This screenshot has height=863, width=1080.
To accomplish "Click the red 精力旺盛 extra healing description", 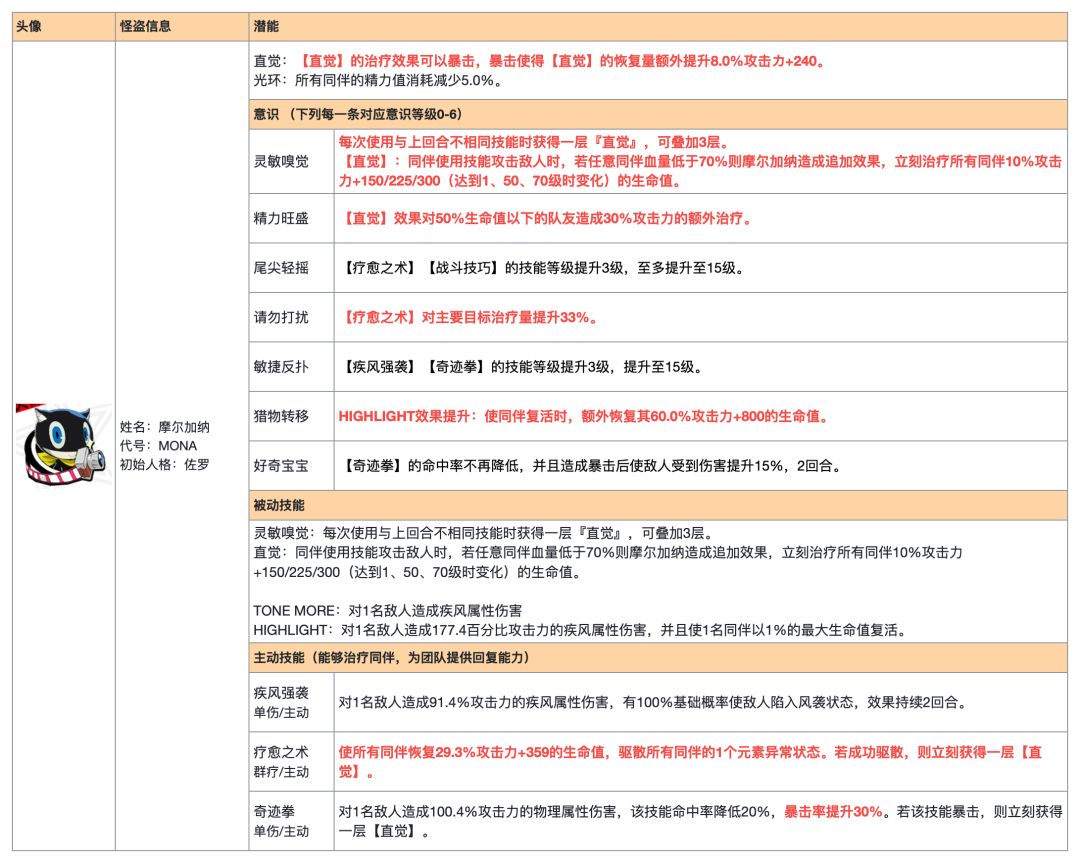I will [547, 218].
